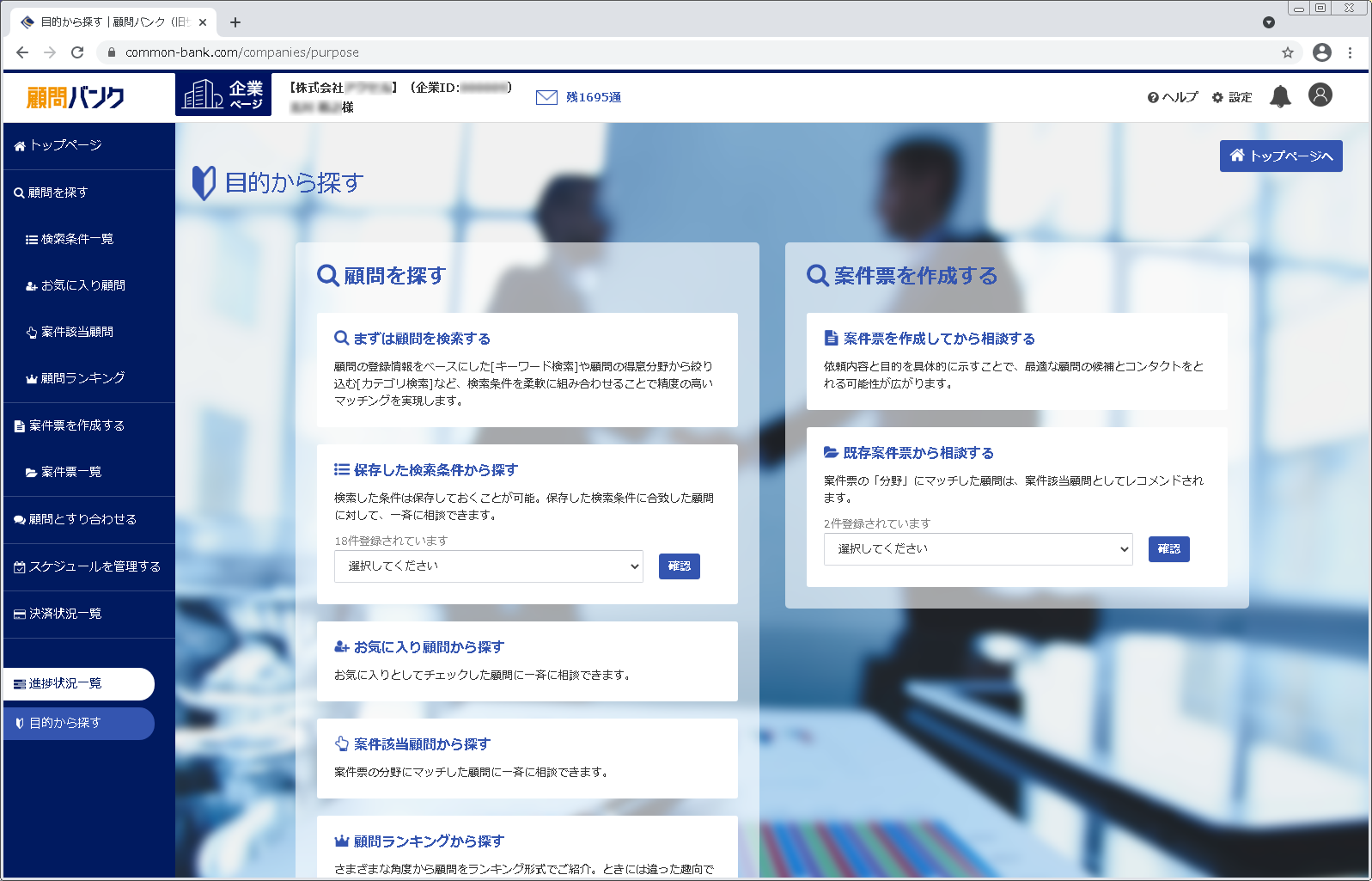
Task: Open a new browser tab
Action: click(x=235, y=22)
